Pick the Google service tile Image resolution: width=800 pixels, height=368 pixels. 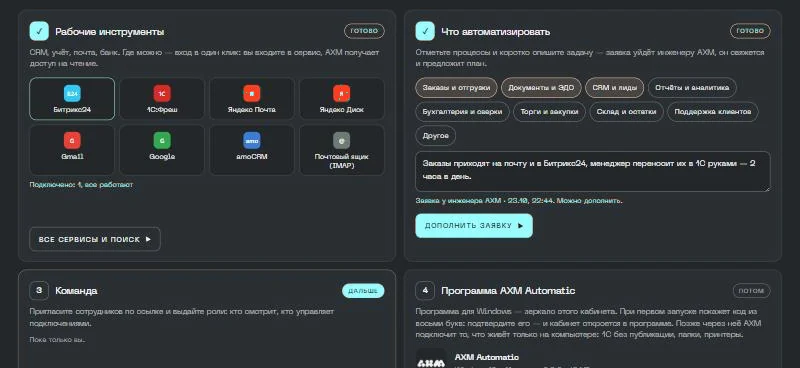pyautogui.click(x=162, y=150)
